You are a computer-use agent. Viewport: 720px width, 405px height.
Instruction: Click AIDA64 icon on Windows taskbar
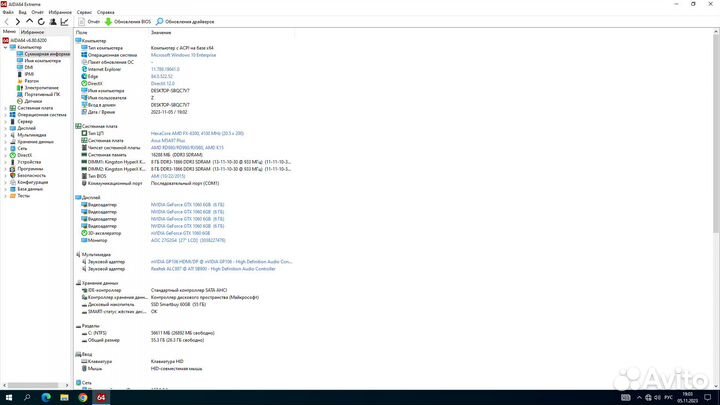point(101,397)
